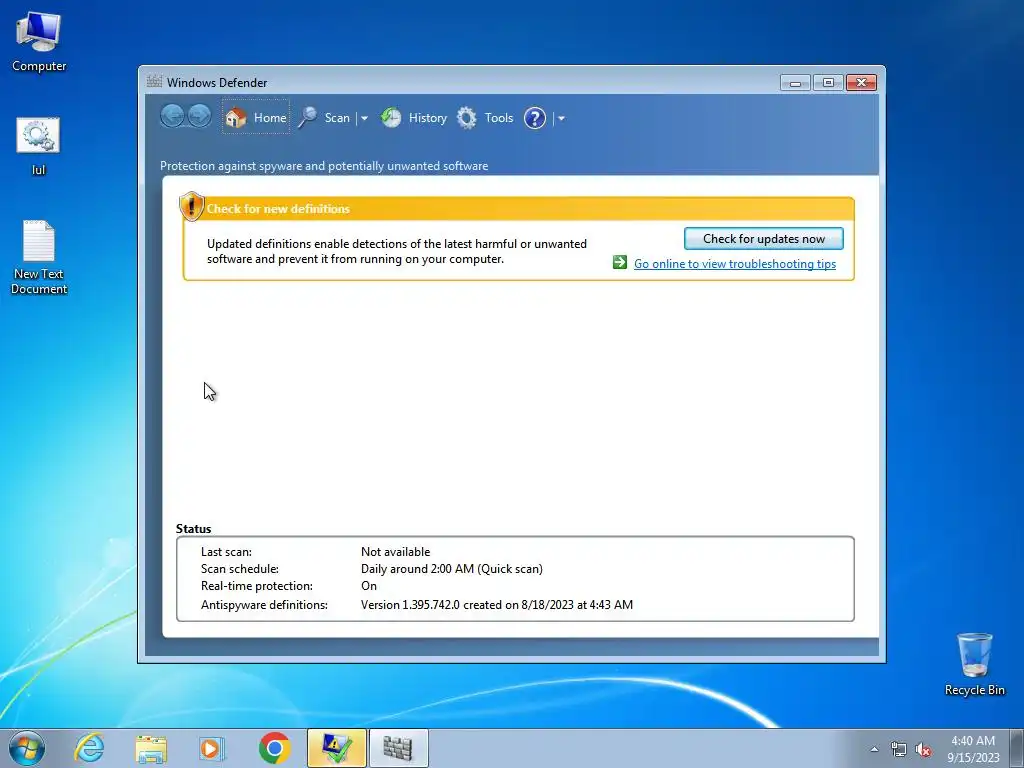Launch Internet Explorer from the taskbar

click(x=89, y=748)
